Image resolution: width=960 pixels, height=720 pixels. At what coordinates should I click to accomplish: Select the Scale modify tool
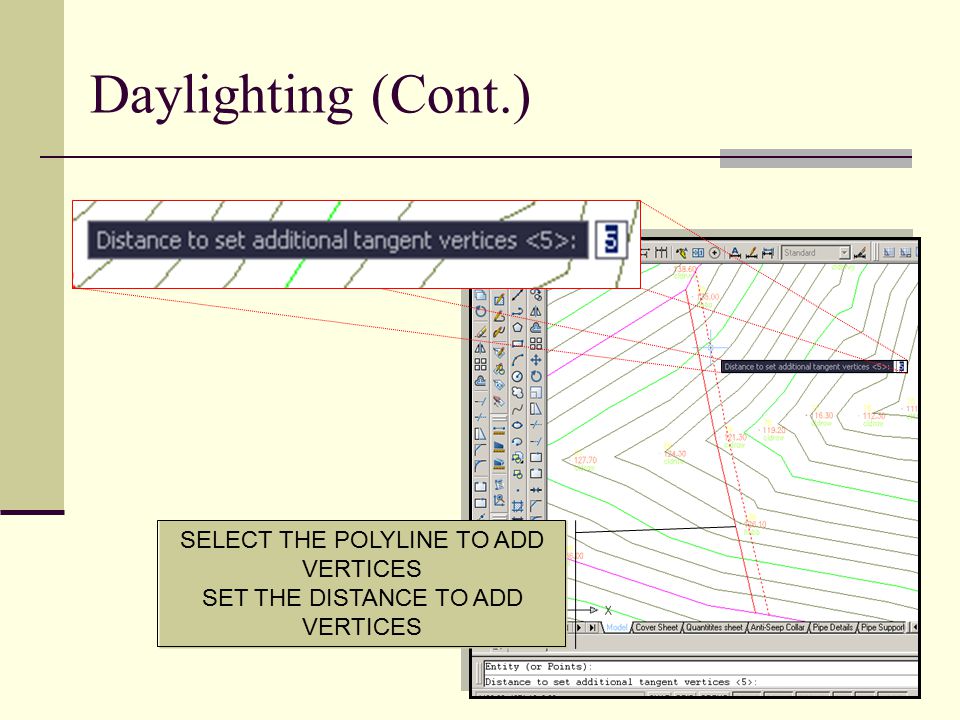click(536, 392)
